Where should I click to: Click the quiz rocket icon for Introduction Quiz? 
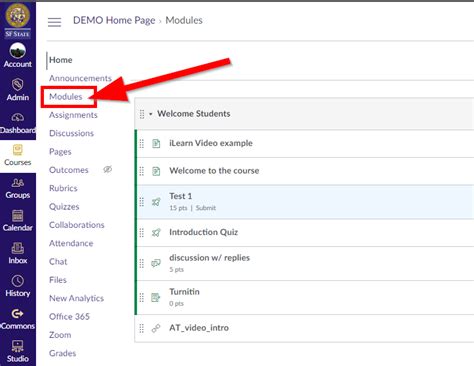coord(156,232)
